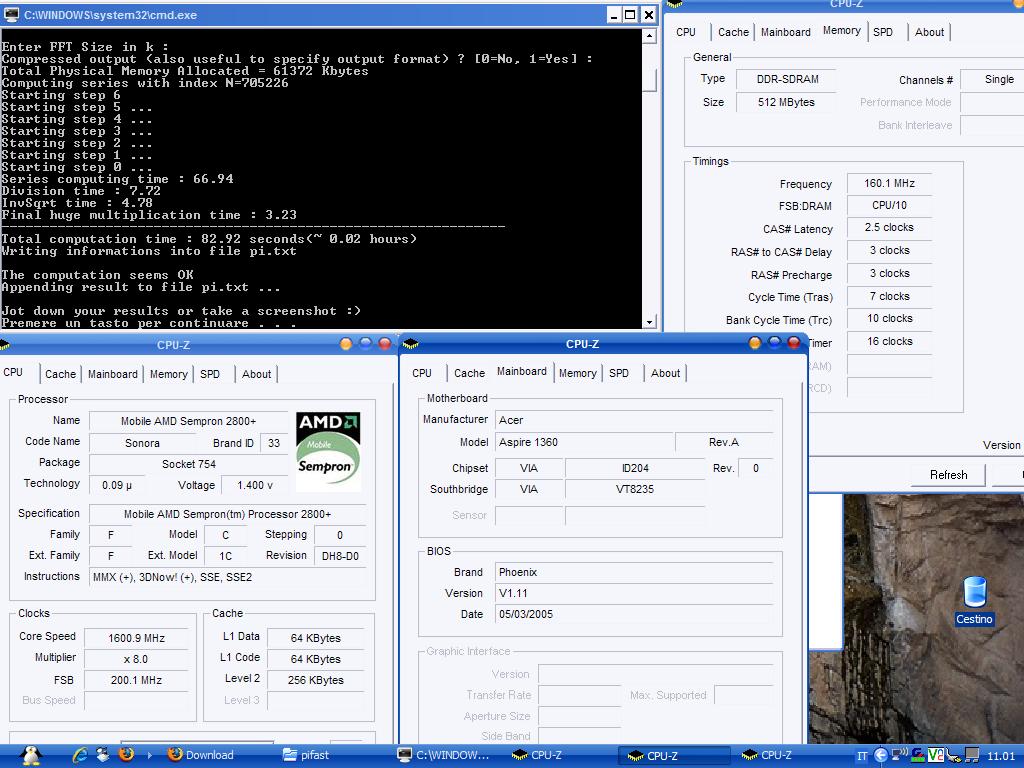Open Cache tab in the Motherboard CPU-Z window

click(469, 373)
